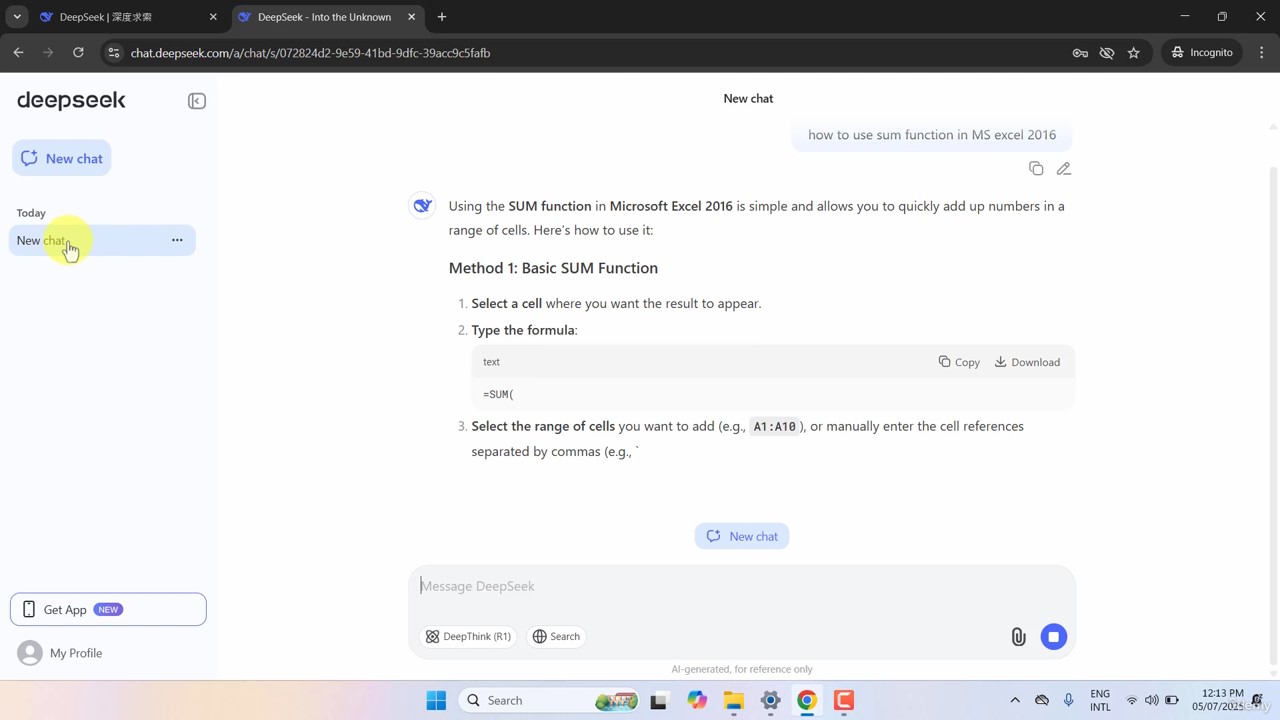Viewport: 1280px width, 720px height.
Task: Open a new browser tab
Action: (442, 17)
